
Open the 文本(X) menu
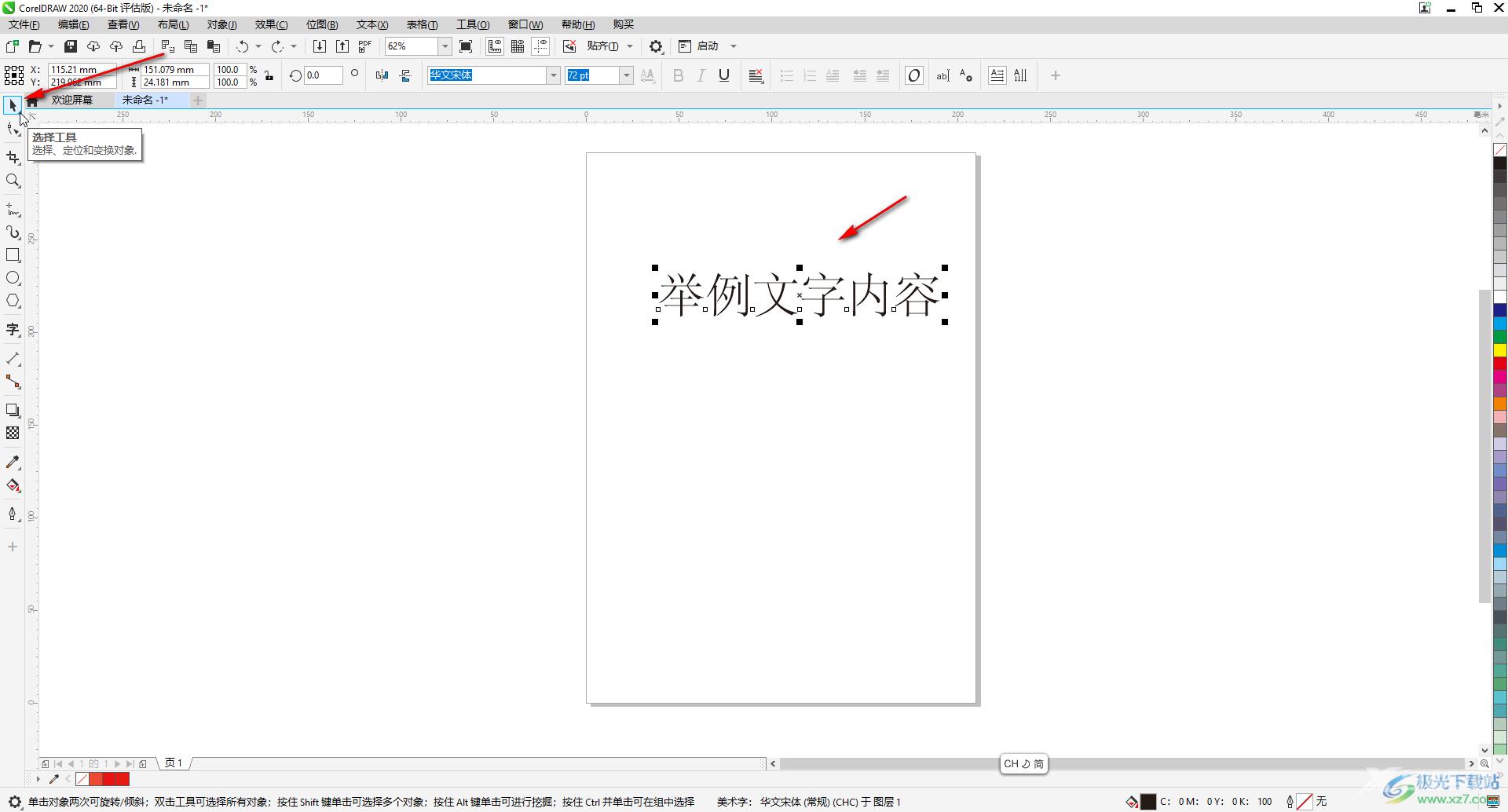pyautogui.click(x=372, y=24)
